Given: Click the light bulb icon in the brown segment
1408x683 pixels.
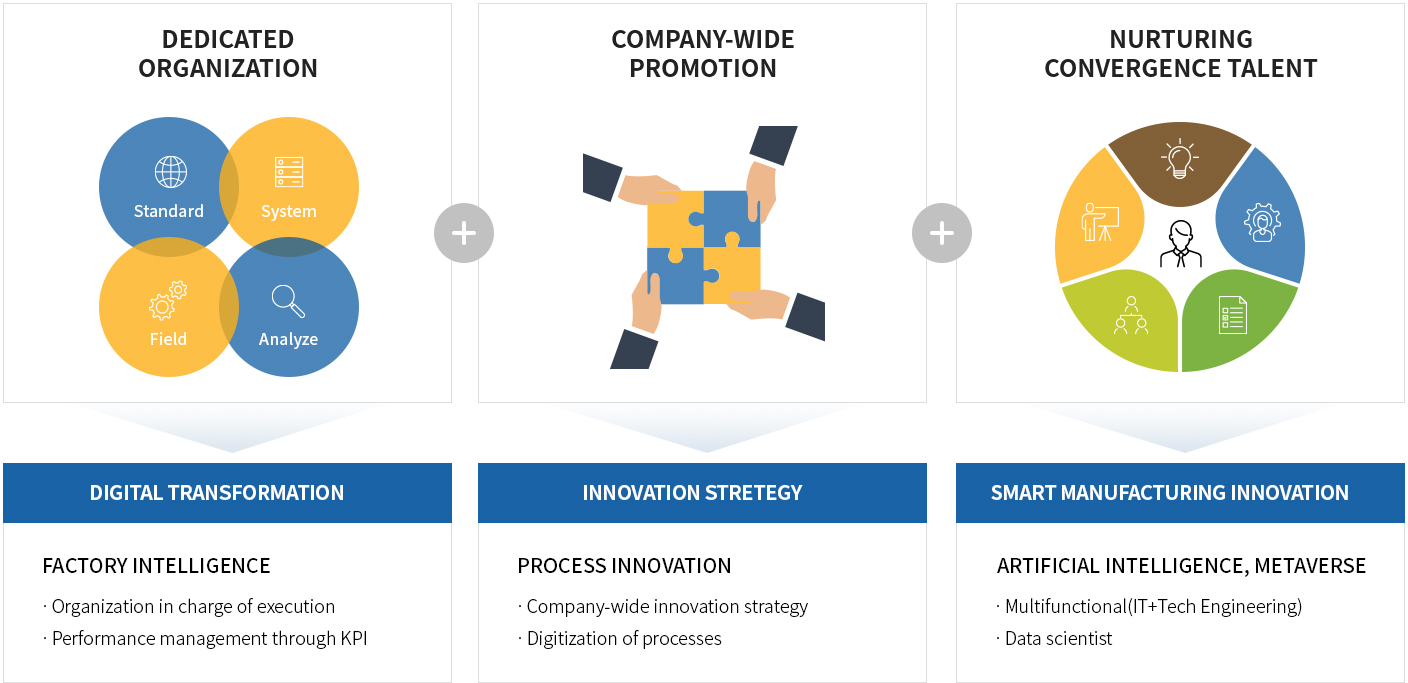Looking at the screenshot, I should point(1180,158).
